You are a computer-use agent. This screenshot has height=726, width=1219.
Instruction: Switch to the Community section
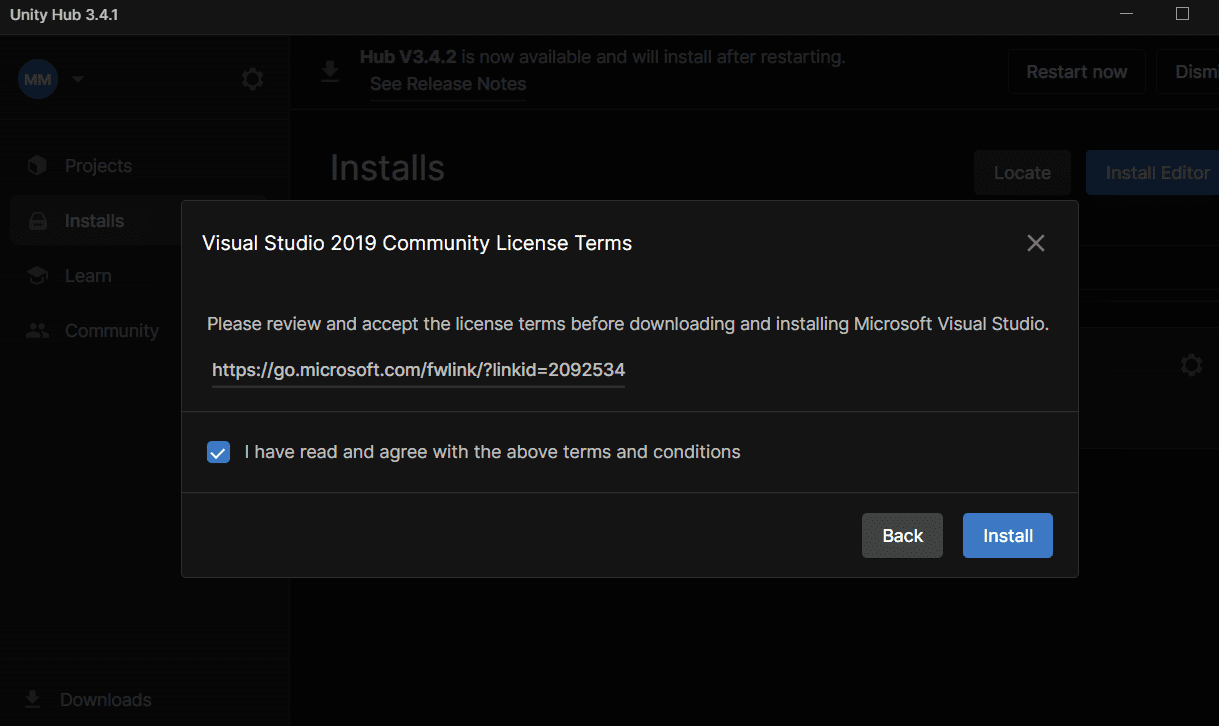click(111, 331)
